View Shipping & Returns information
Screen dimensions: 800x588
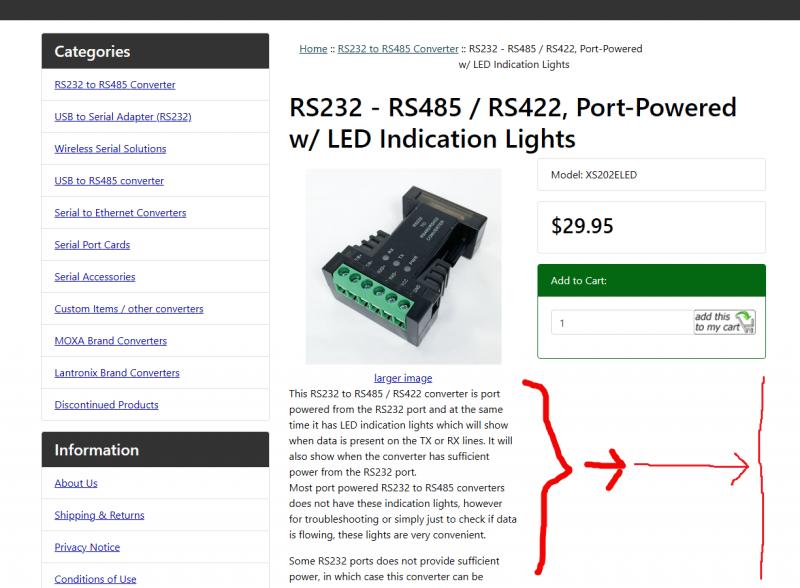99,515
